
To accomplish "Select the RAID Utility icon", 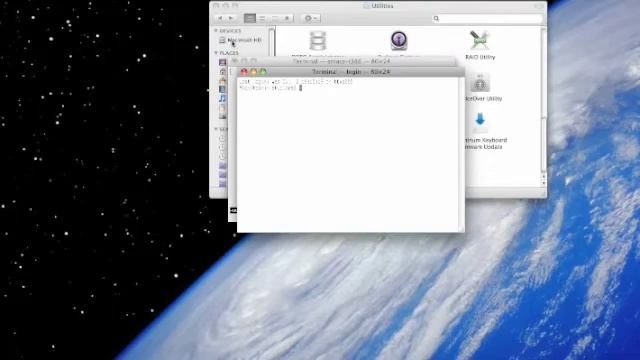I will click(480, 40).
